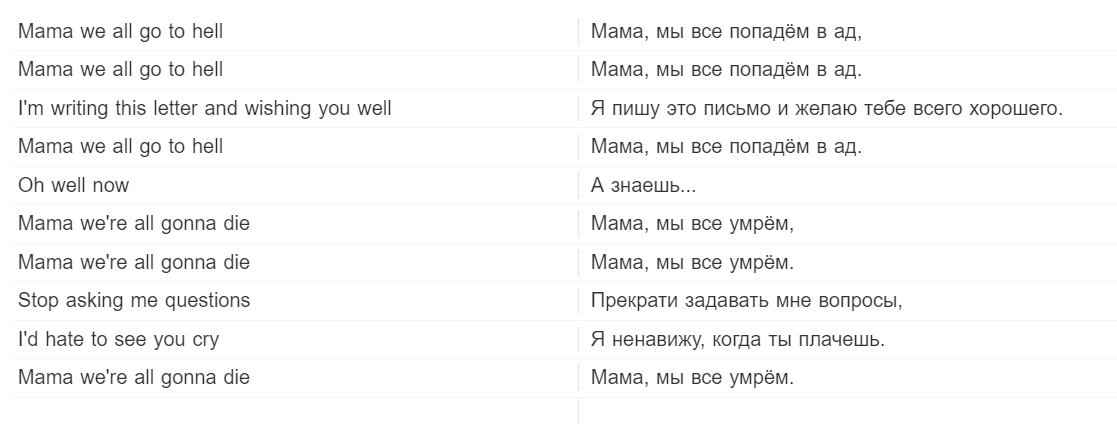Click the first 'Мама, мы все попадём в ад,' translation
This screenshot has height=434, width=1117.
726,31
